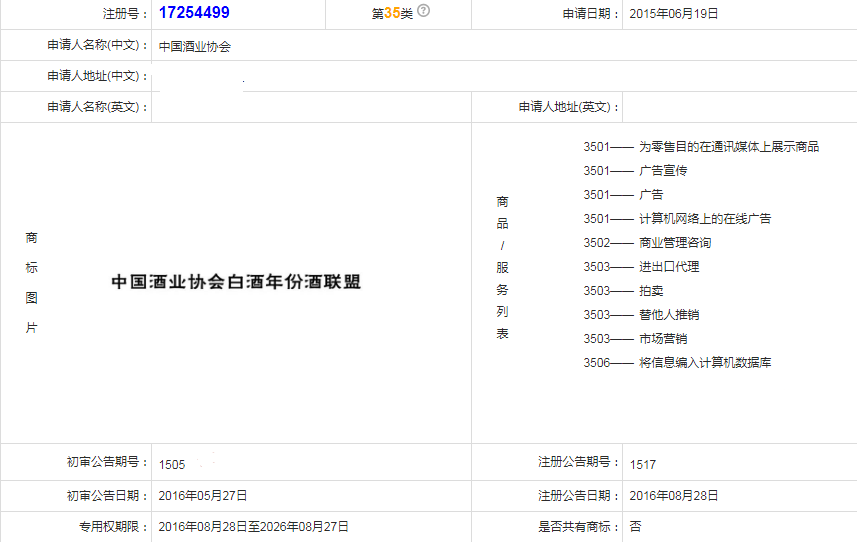The image size is (857, 542).
Task: Select preliminary announcement date 2016年05月27日
Action: coord(203,496)
